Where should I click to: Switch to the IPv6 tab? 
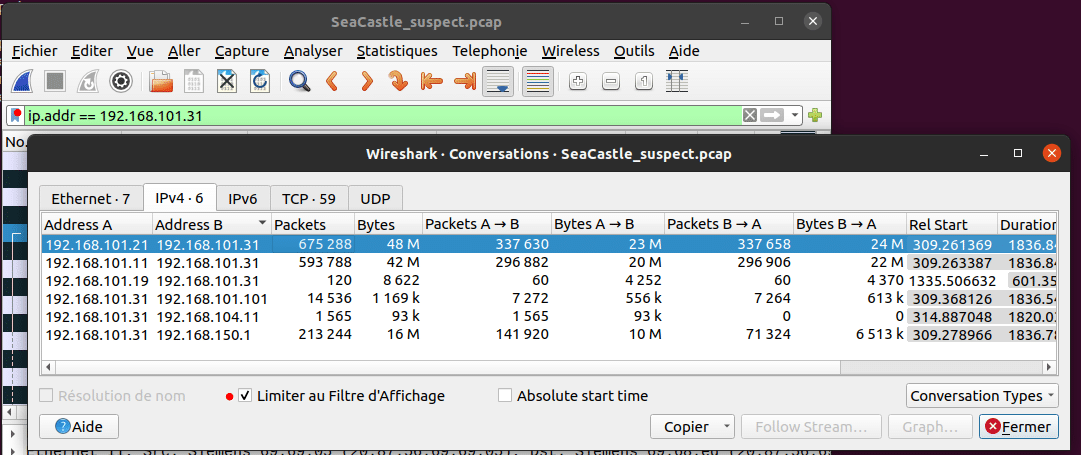coord(243,199)
